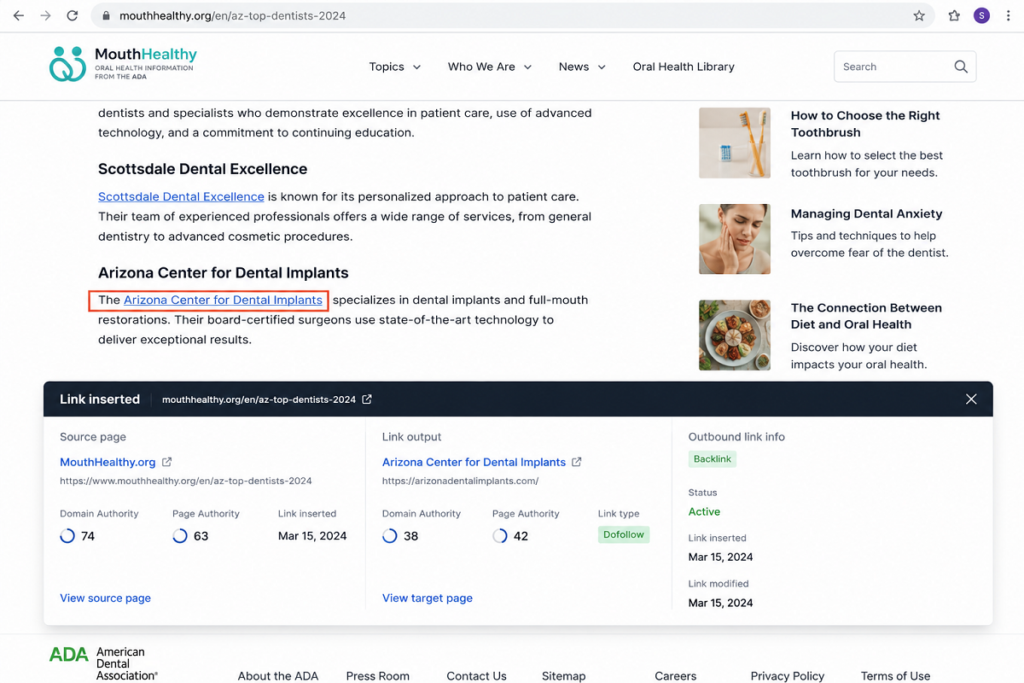Screen dimensions: 1024x683
Task: Click target Page Authority 42 gauge
Action: point(500,536)
